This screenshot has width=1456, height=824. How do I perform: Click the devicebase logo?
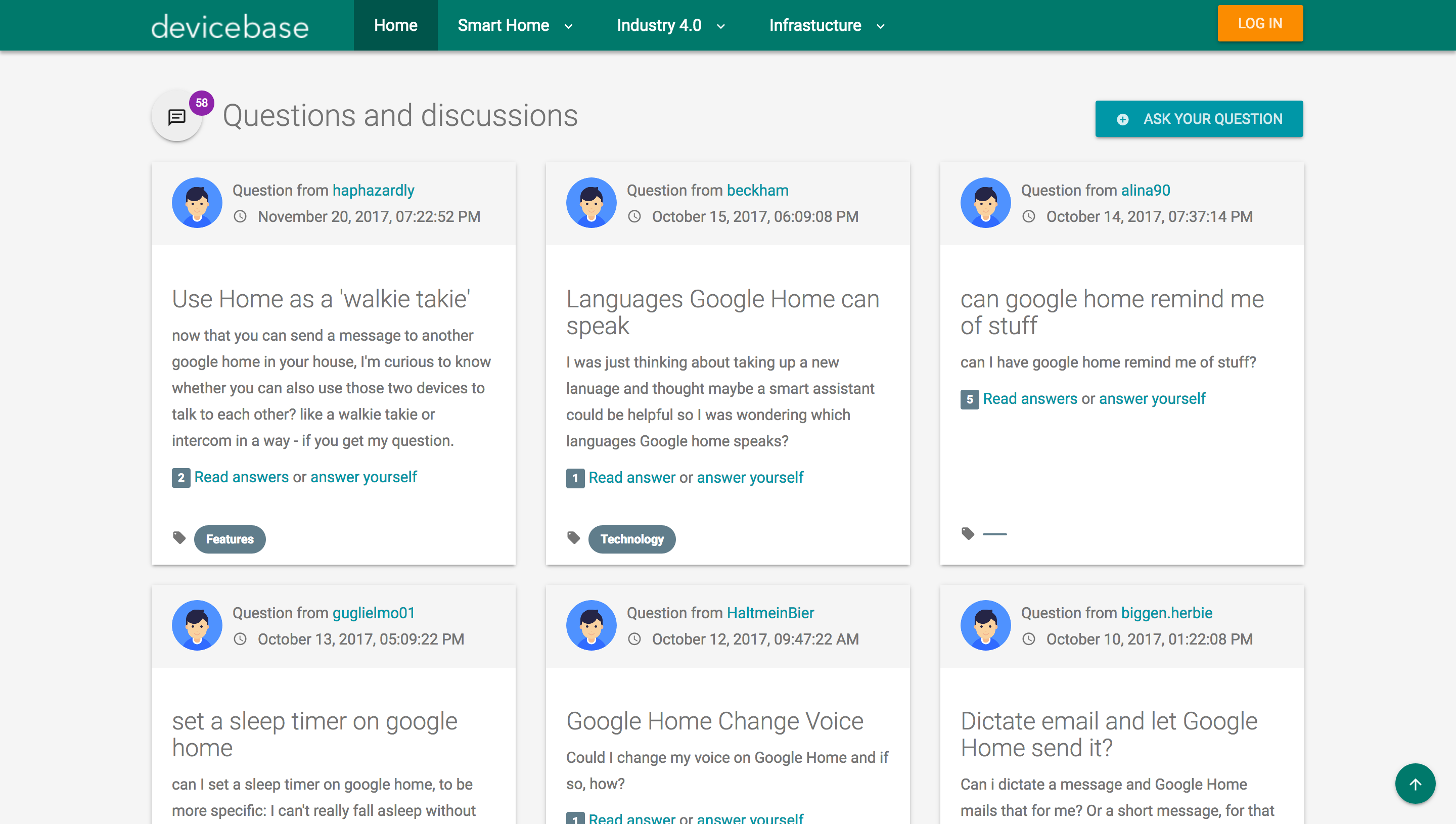230,26
